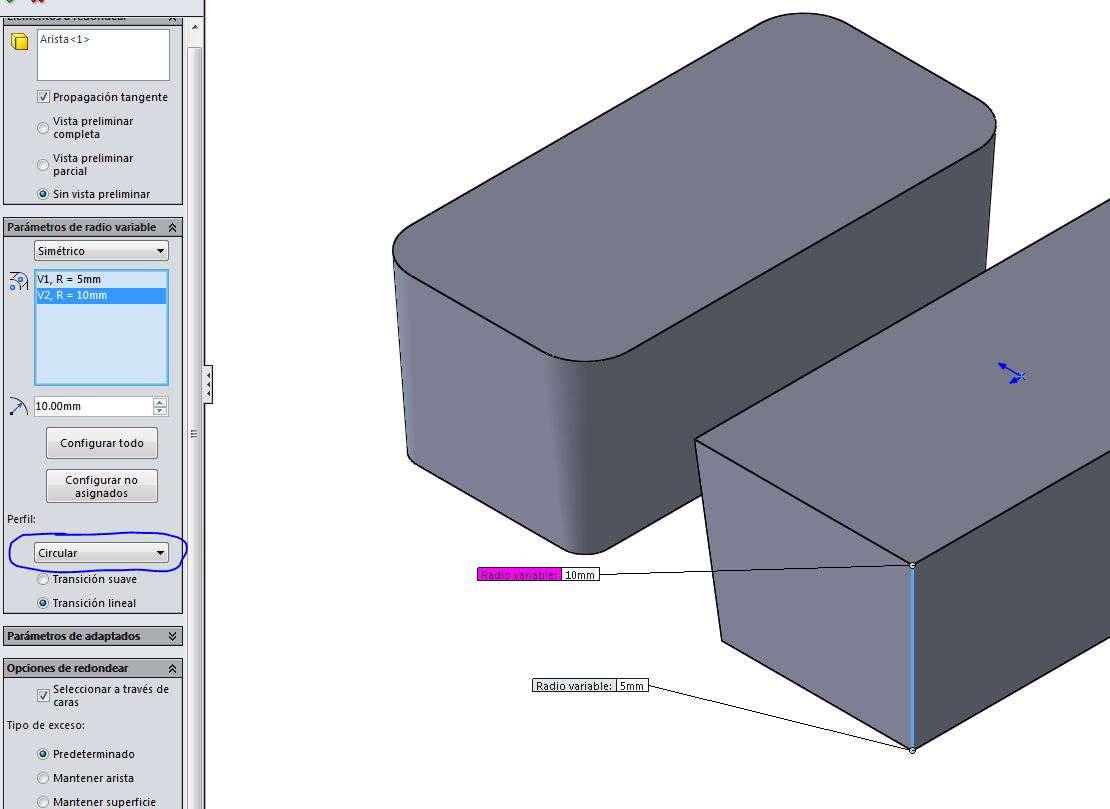Toggle the Propagación tangente checkbox
The height and width of the screenshot is (809, 1110).
[44, 97]
